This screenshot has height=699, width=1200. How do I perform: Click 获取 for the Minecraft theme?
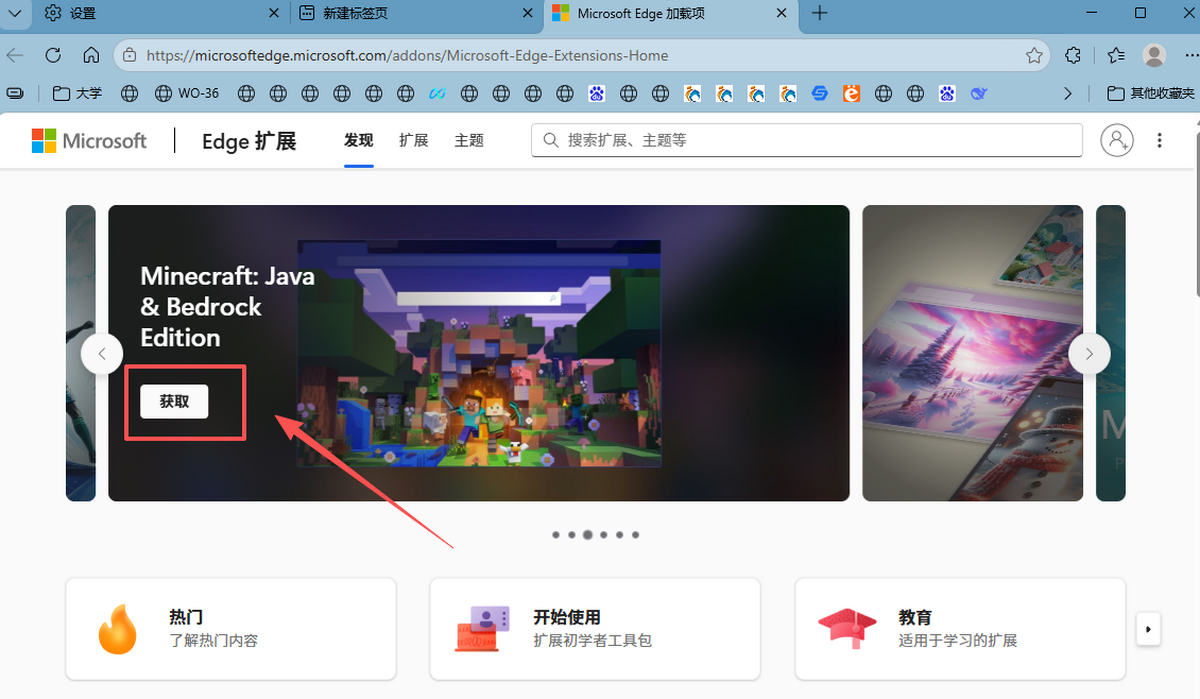(174, 401)
